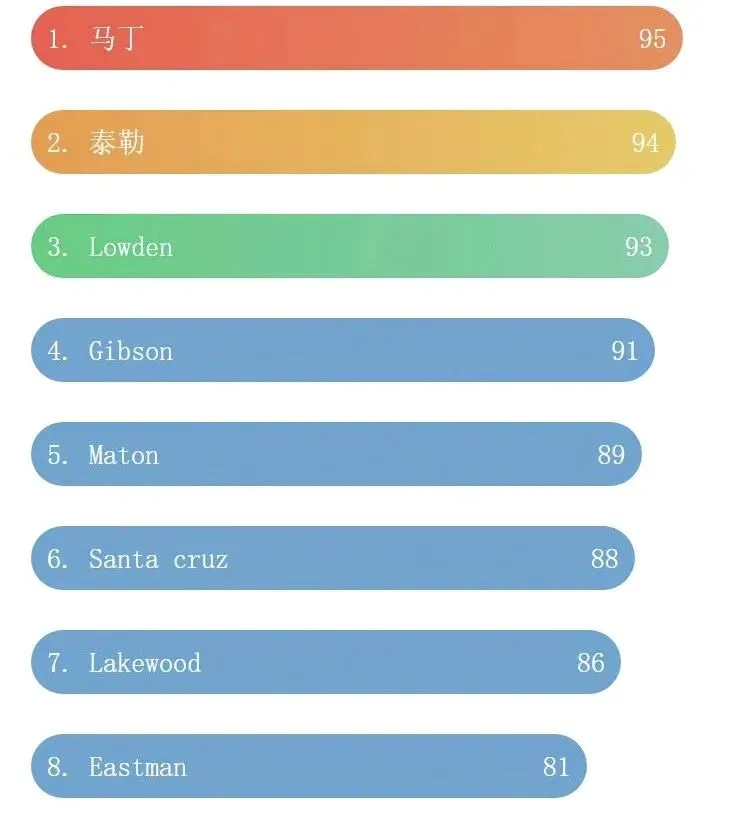Click the 马丁 brand name text
Image resolution: width=748 pixels, height=816 pixels.
point(116,39)
